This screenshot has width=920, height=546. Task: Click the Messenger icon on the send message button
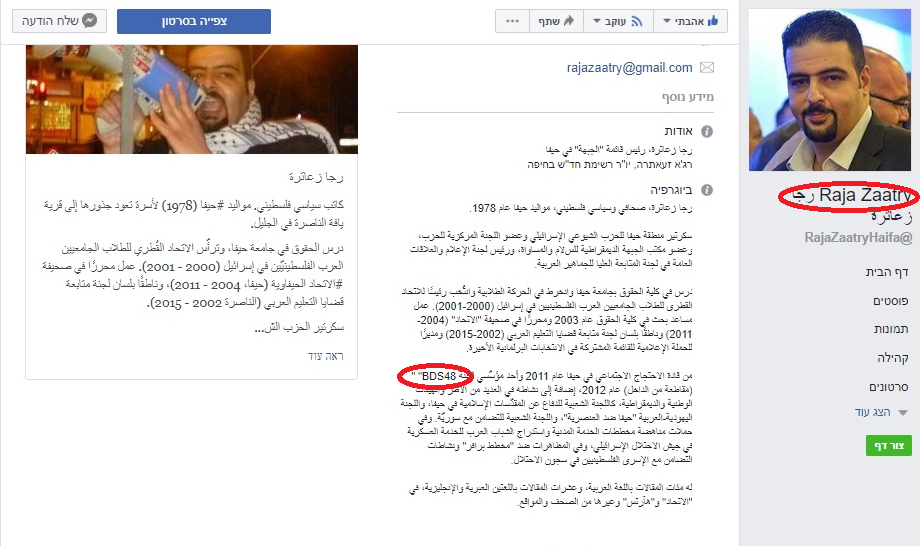click(x=89, y=21)
